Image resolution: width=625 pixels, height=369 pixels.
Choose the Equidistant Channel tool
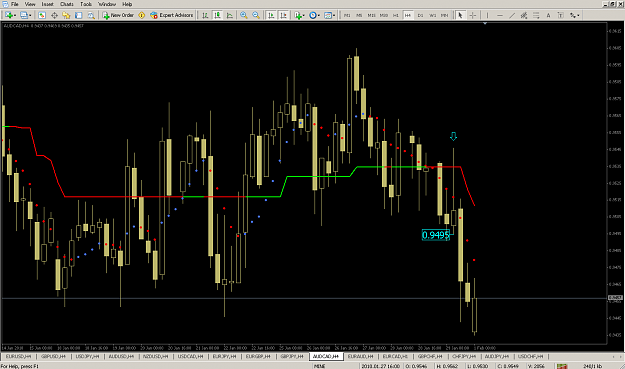[x=524, y=15]
